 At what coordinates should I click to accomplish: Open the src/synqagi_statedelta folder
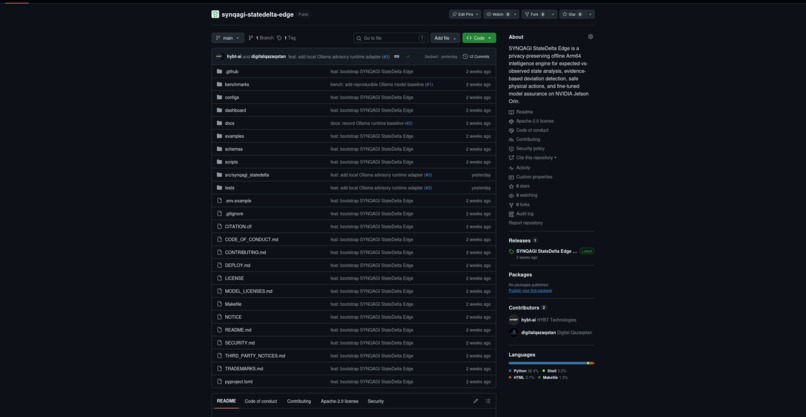click(x=247, y=175)
